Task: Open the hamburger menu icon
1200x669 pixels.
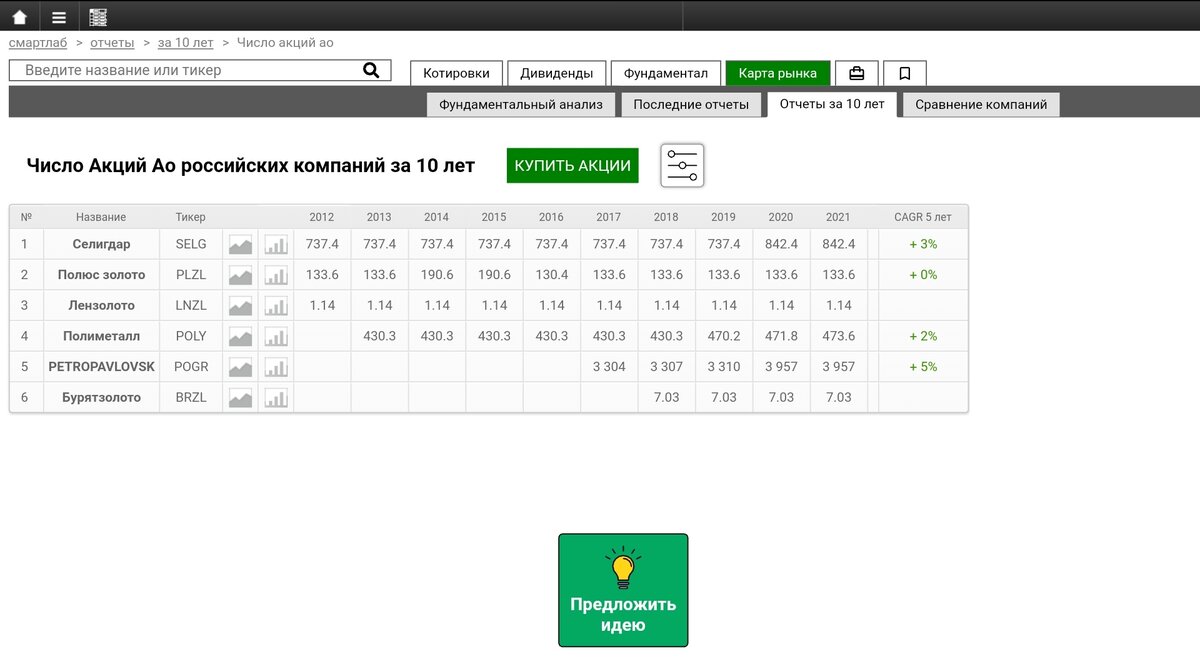Action: (59, 16)
